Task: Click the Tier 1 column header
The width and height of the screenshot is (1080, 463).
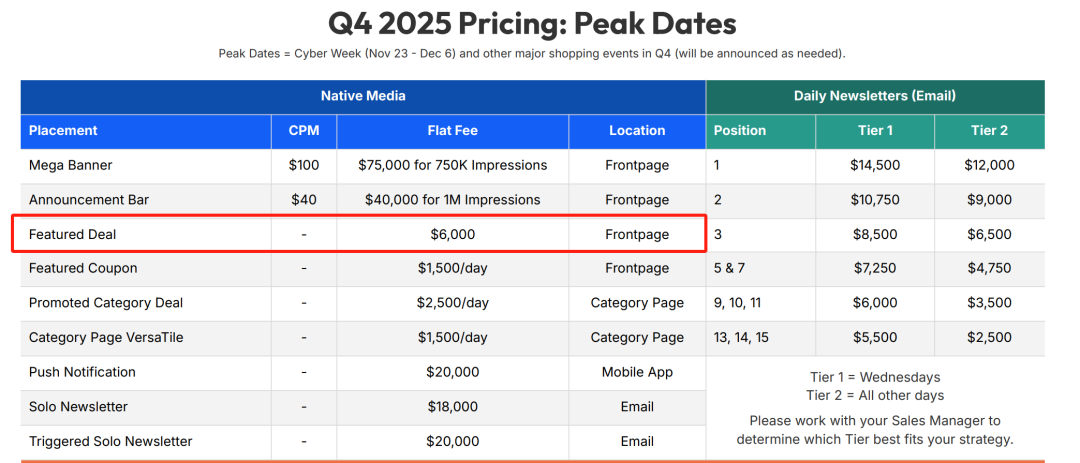Action: (x=874, y=130)
